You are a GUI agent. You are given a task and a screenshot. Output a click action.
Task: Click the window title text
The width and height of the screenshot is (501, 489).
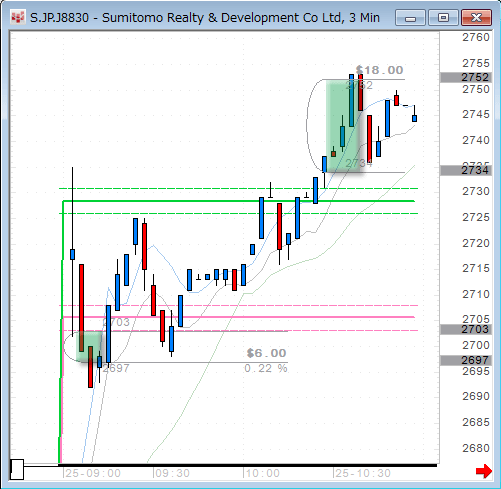pyautogui.click(x=205, y=17)
